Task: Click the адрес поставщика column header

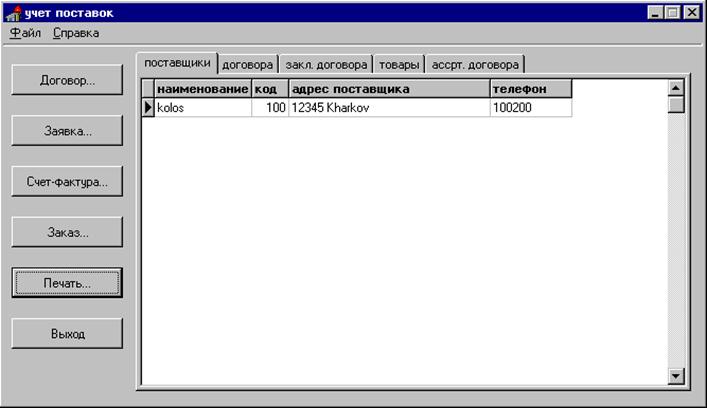Action: 388,89
